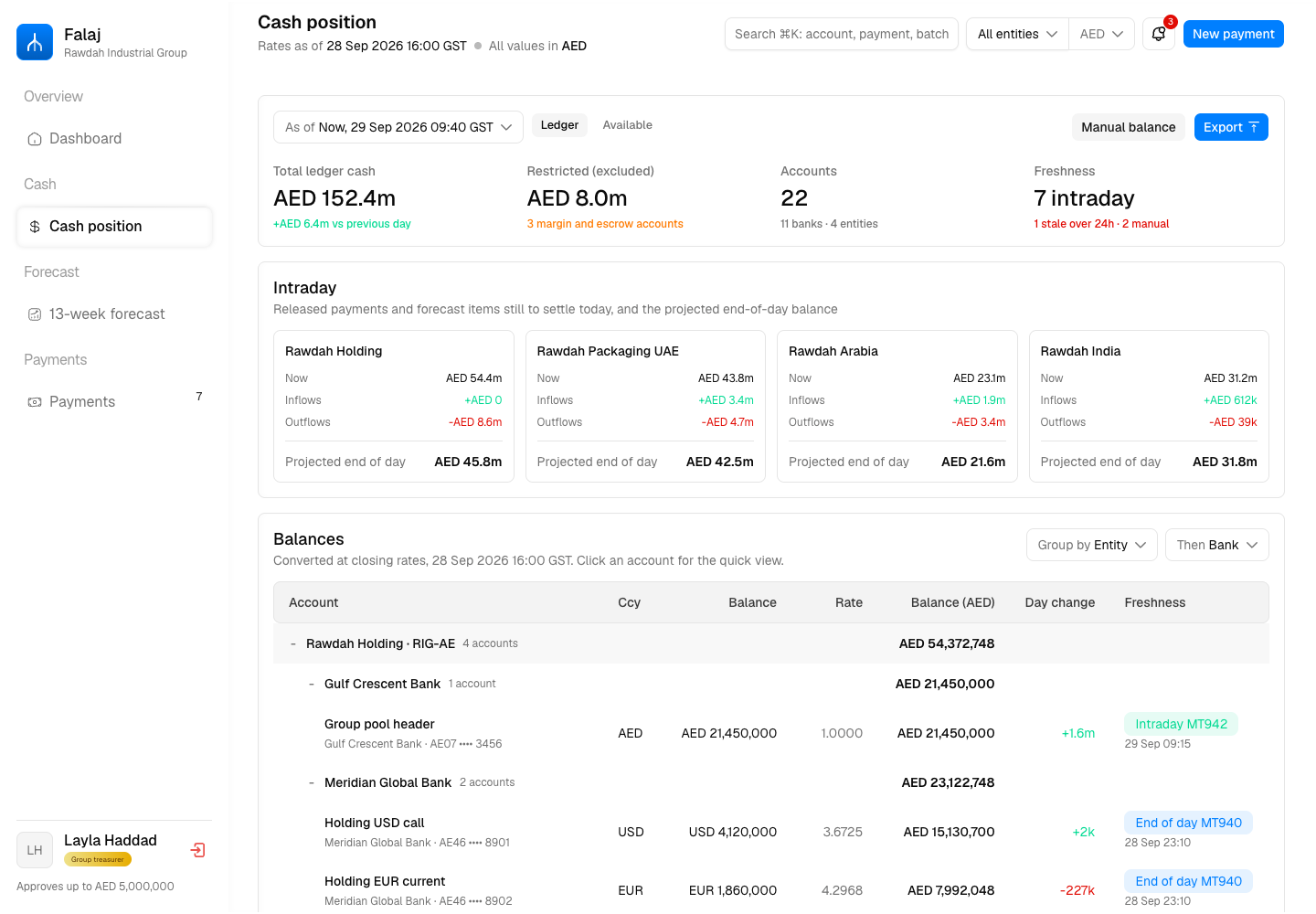Collapse the Gulf Crescent Bank group
The height and width of the screenshot is (914, 1316).
pos(312,685)
